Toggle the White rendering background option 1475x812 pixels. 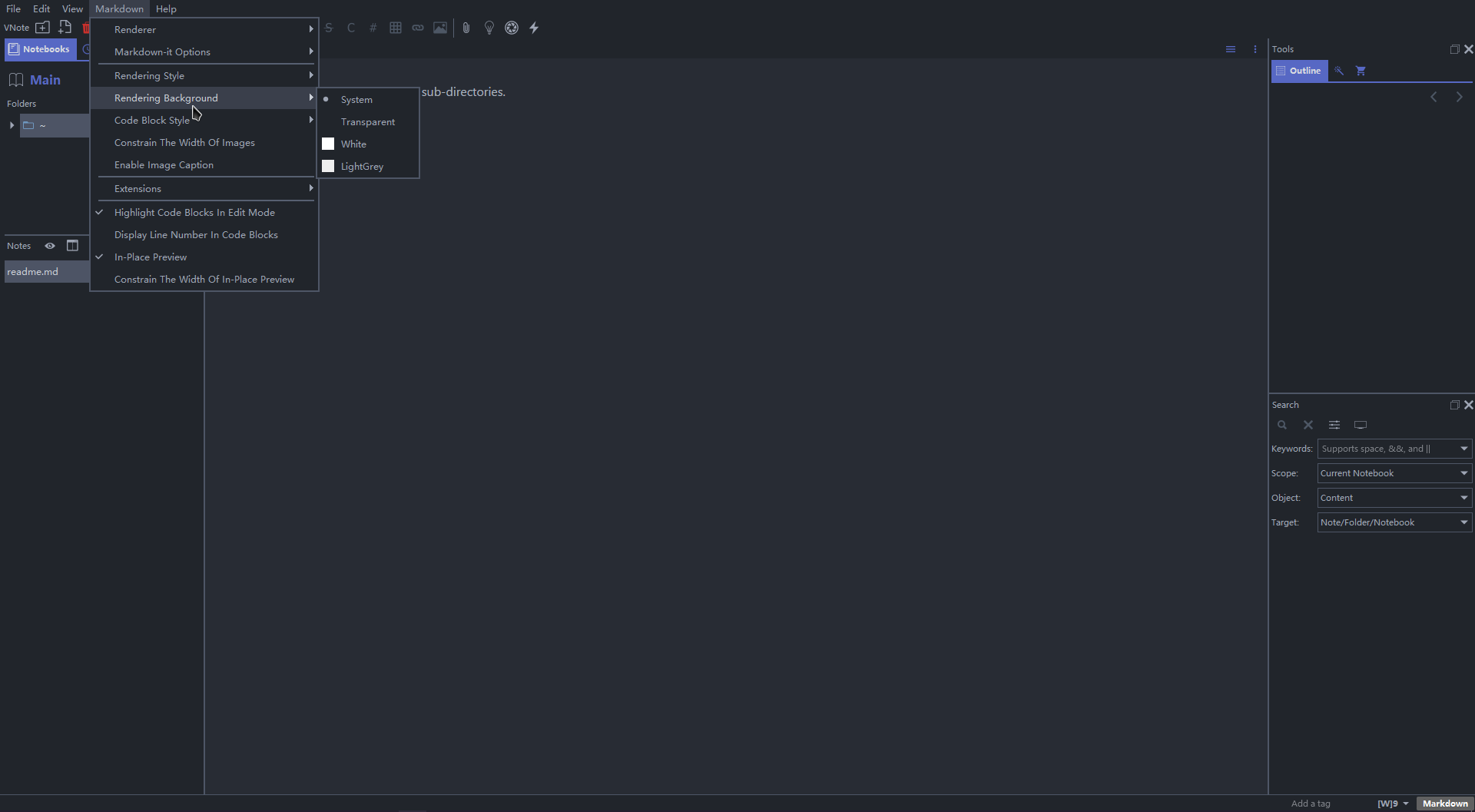pyautogui.click(x=354, y=144)
